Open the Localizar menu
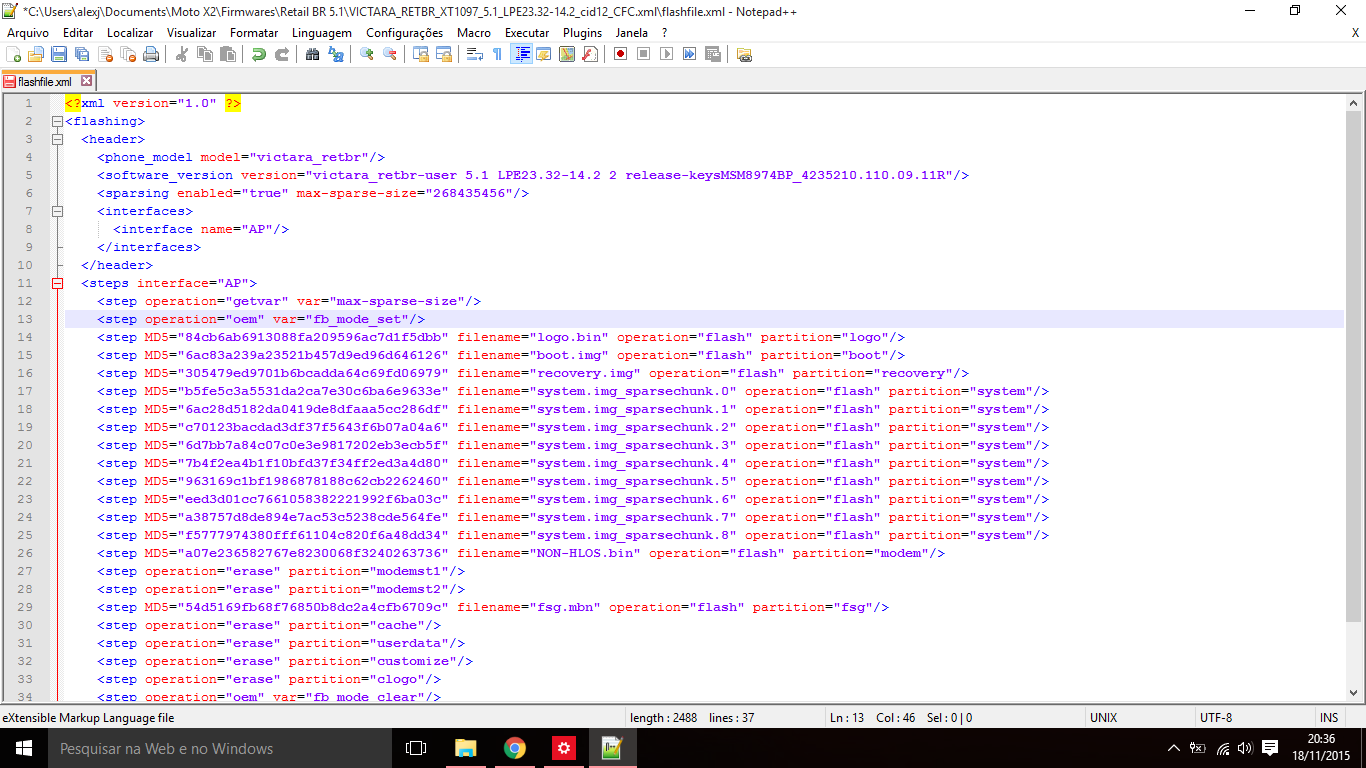This screenshot has height=768, width=1366. click(x=130, y=33)
